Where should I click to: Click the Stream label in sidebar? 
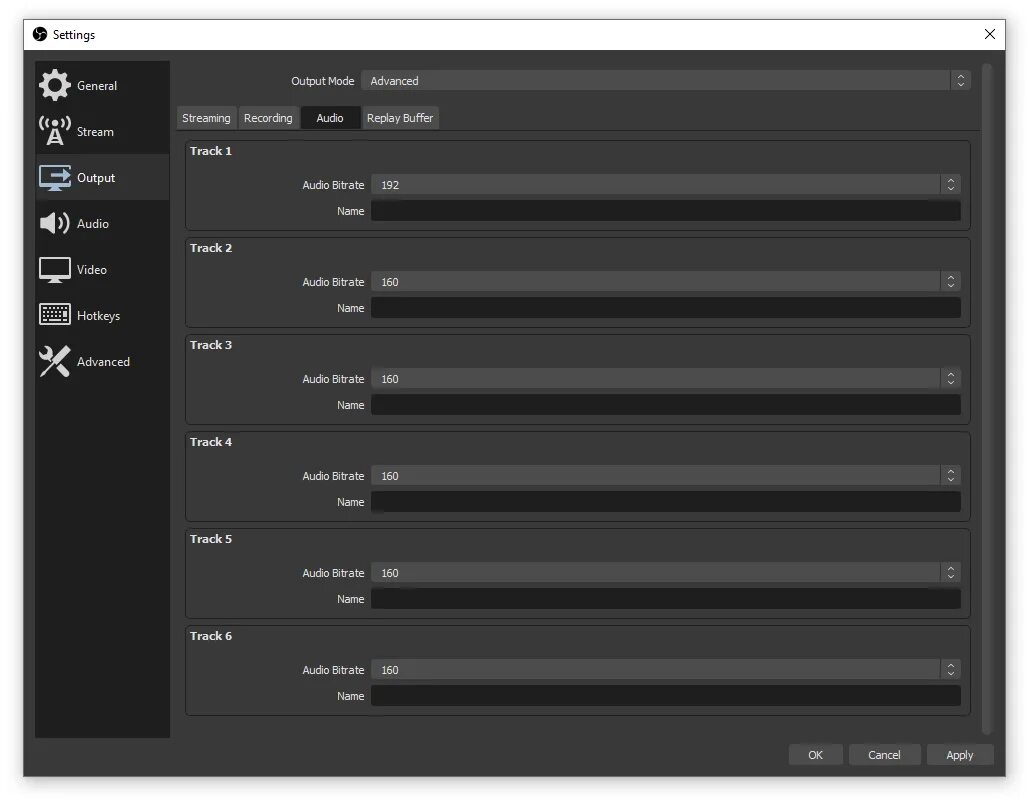coord(95,132)
